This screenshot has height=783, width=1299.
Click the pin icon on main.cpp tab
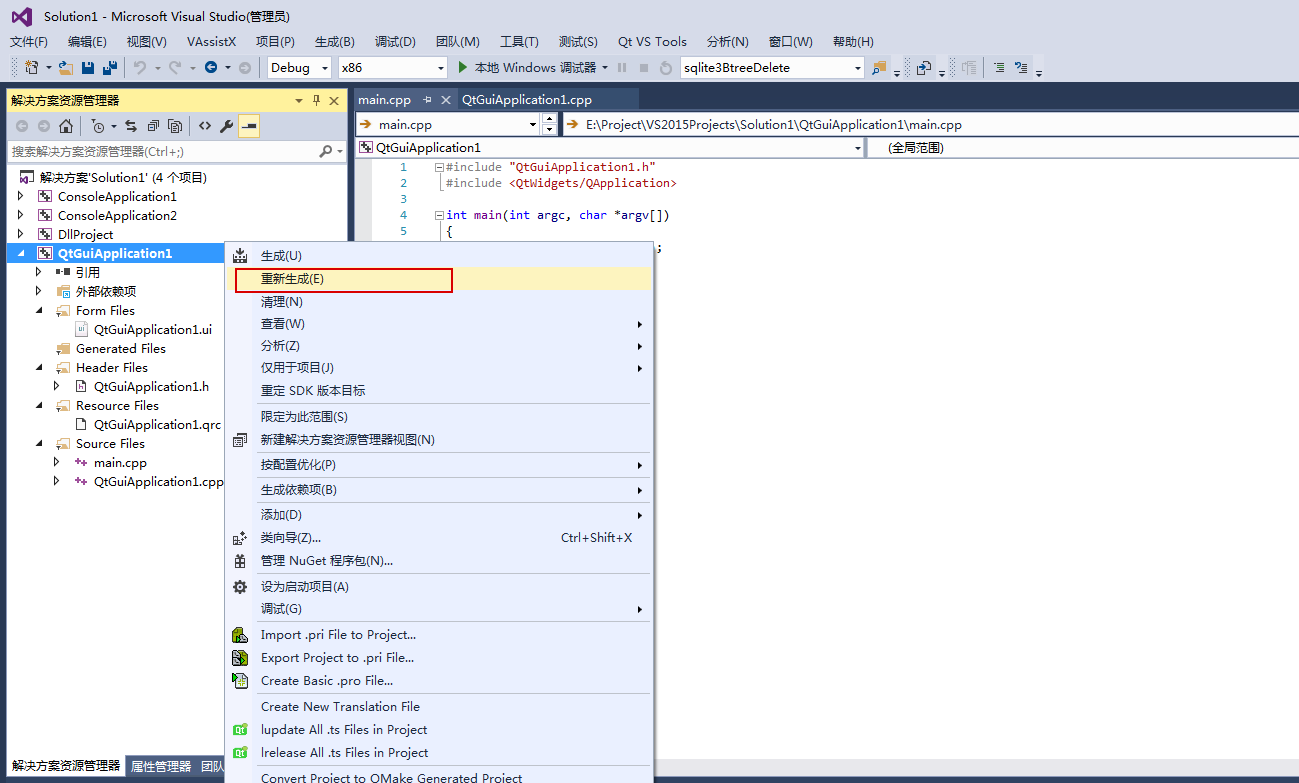coord(427,100)
